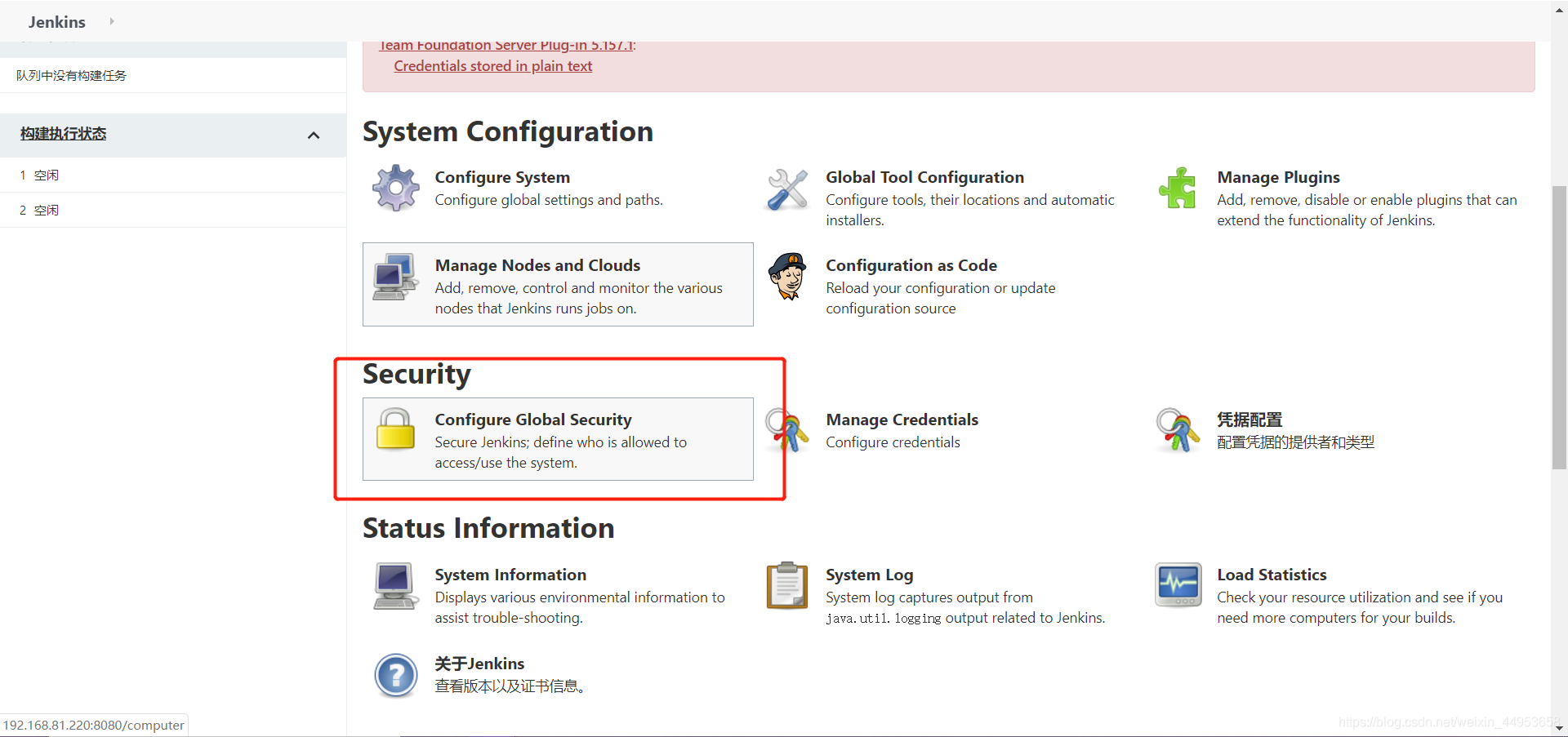Viewport: 1568px width, 737px height.
Task: Open the 关于Jenkins title link
Action: pyautogui.click(x=479, y=664)
